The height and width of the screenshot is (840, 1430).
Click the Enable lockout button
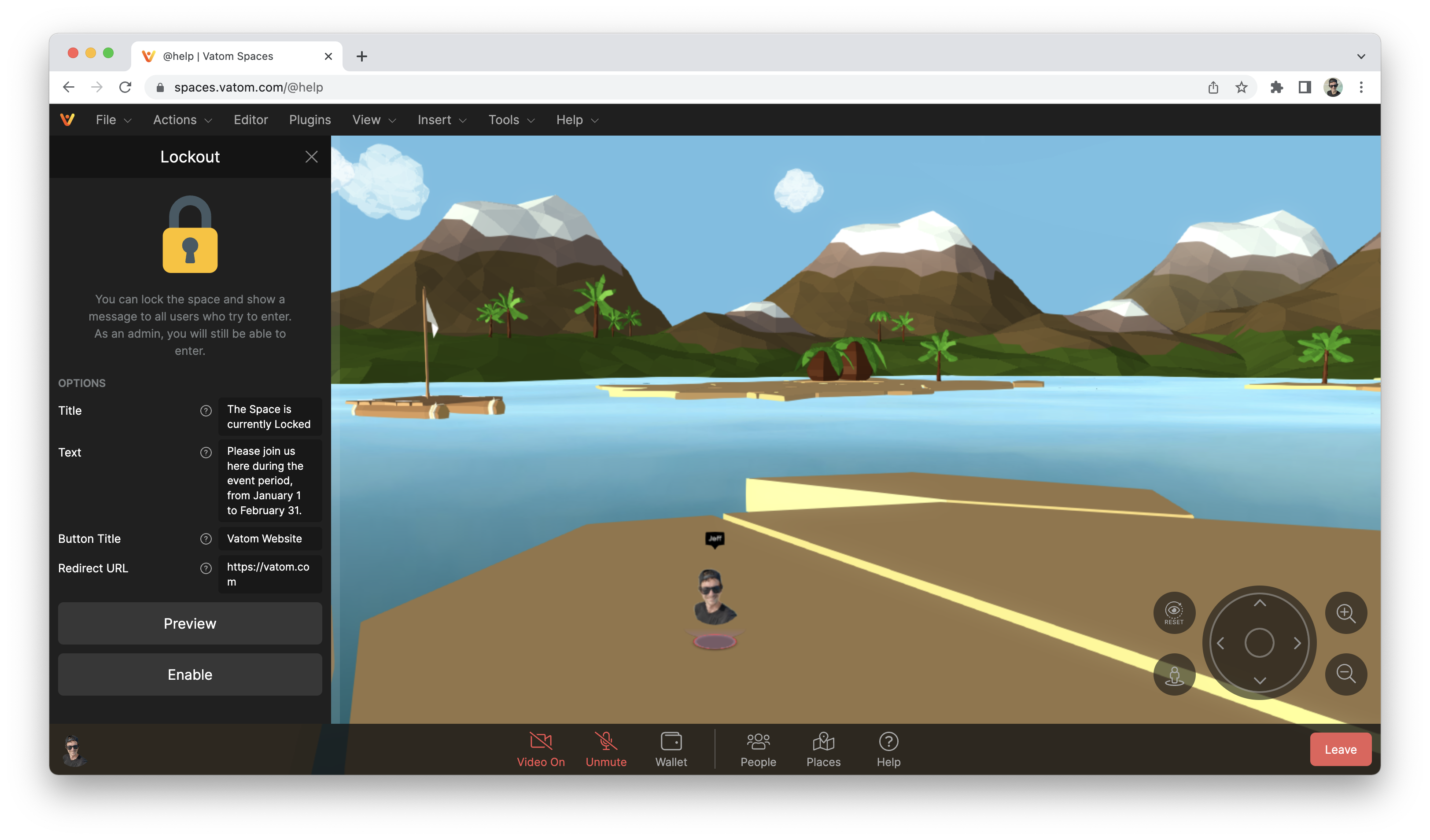pyautogui.click(x=190, y=674)
